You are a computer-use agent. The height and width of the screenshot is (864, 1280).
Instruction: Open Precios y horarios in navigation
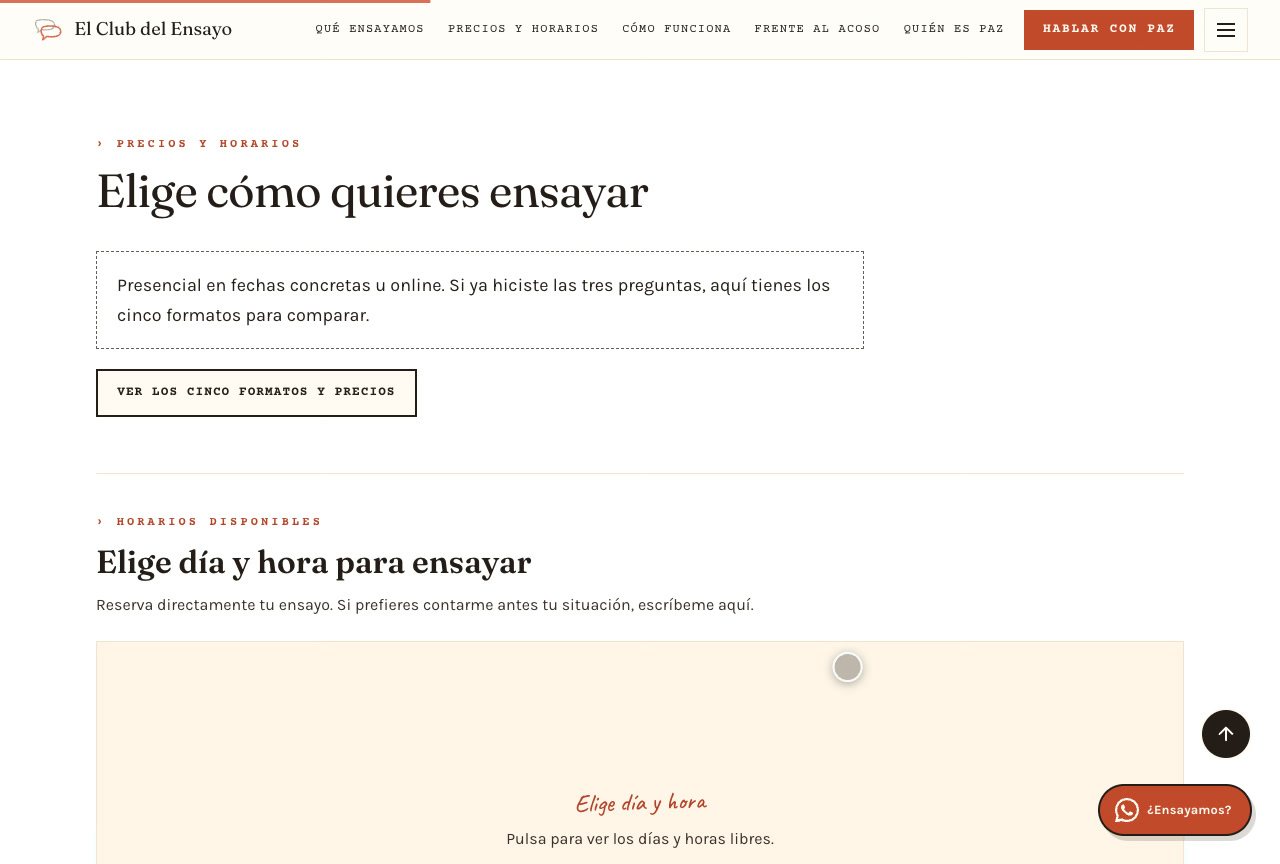(x=523, y=29)
